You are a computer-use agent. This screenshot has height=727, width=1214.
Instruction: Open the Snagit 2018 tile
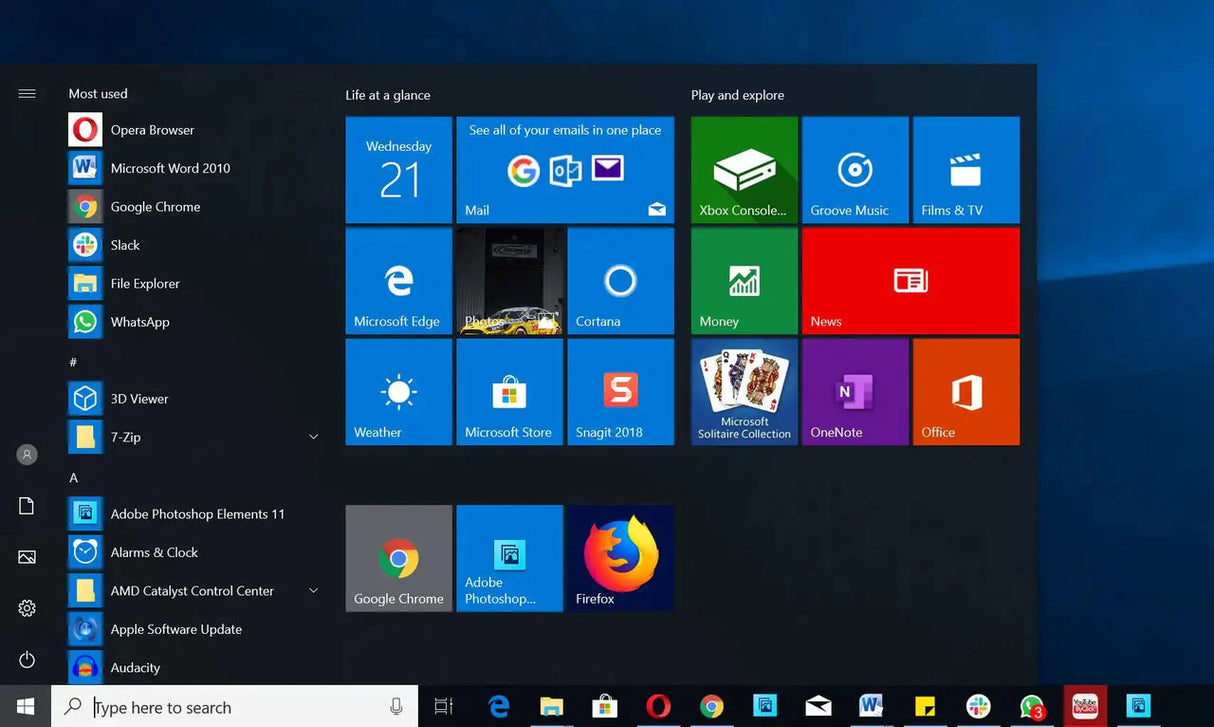(x=620, y=391)
